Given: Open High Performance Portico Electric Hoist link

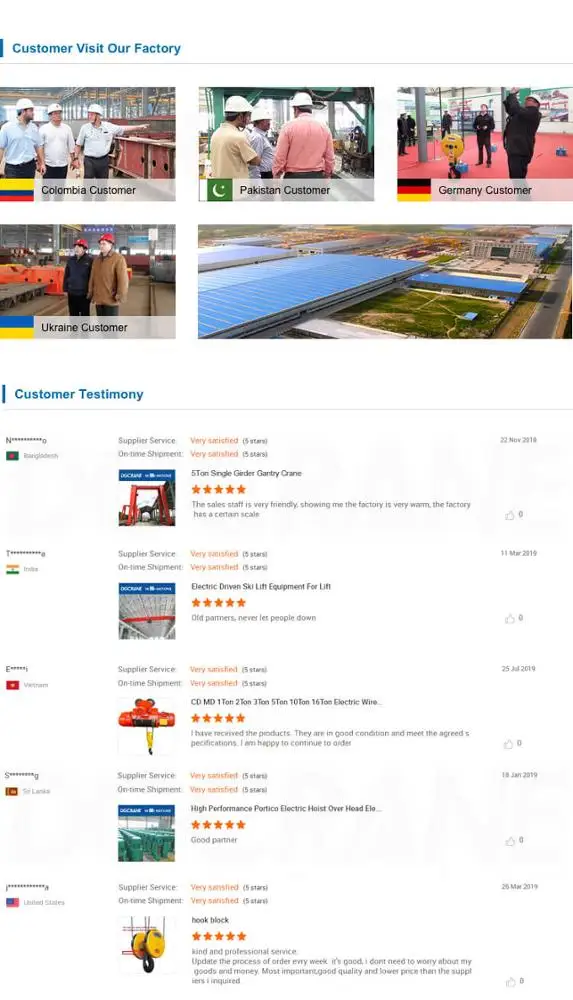Looking at the screenshot, I should tap(286, 809).
